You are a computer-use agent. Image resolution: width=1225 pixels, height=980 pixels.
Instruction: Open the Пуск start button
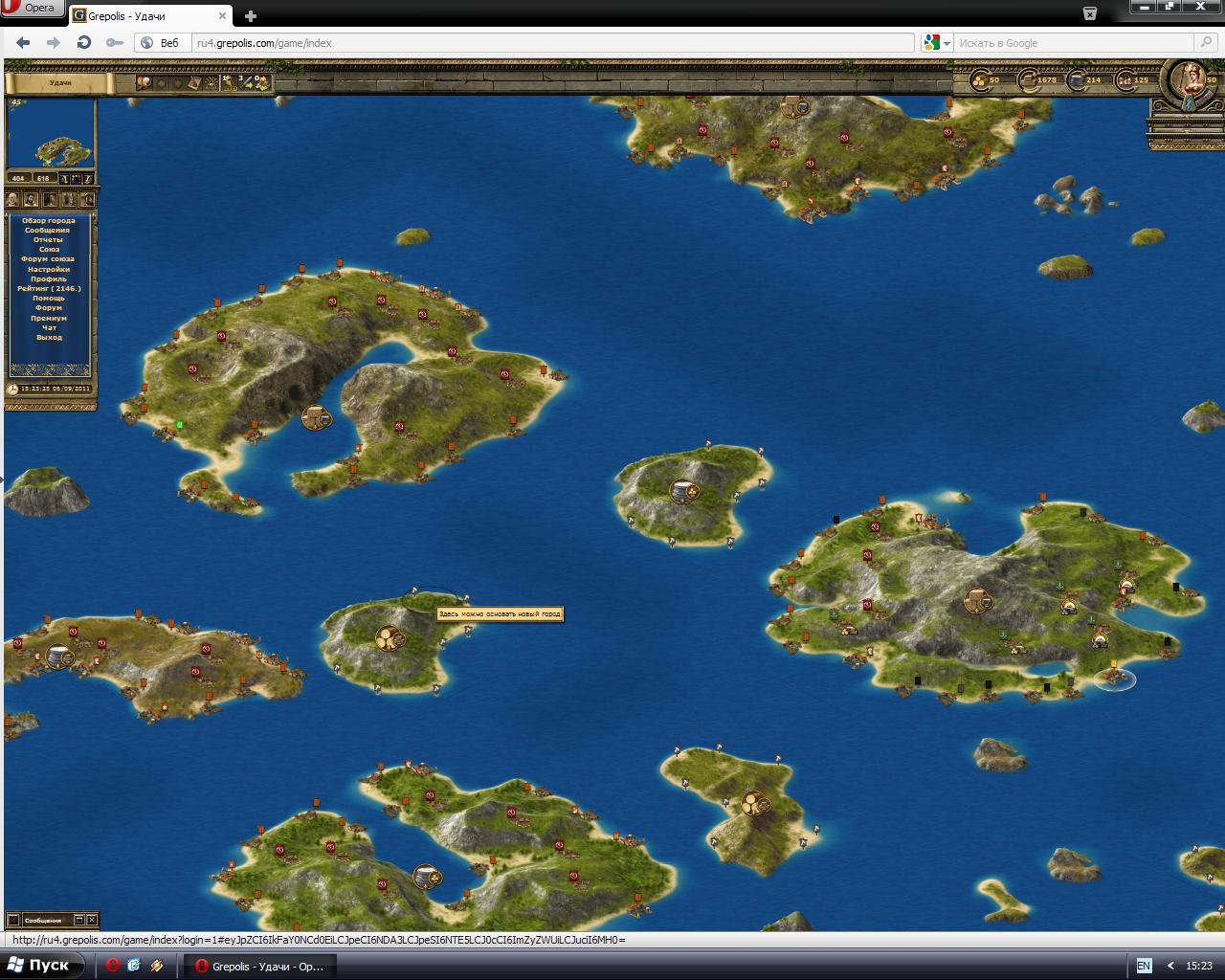point(40,965)
